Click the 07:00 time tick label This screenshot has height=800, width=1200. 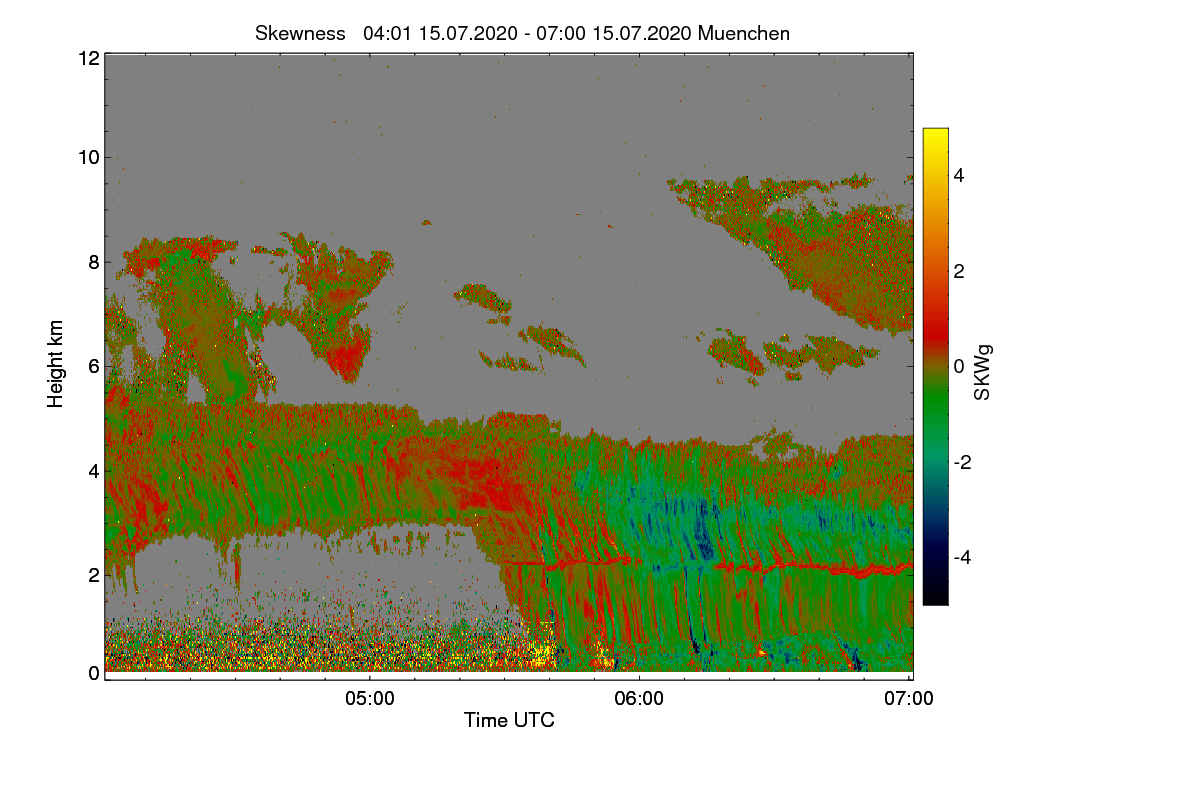pos(909,699)
